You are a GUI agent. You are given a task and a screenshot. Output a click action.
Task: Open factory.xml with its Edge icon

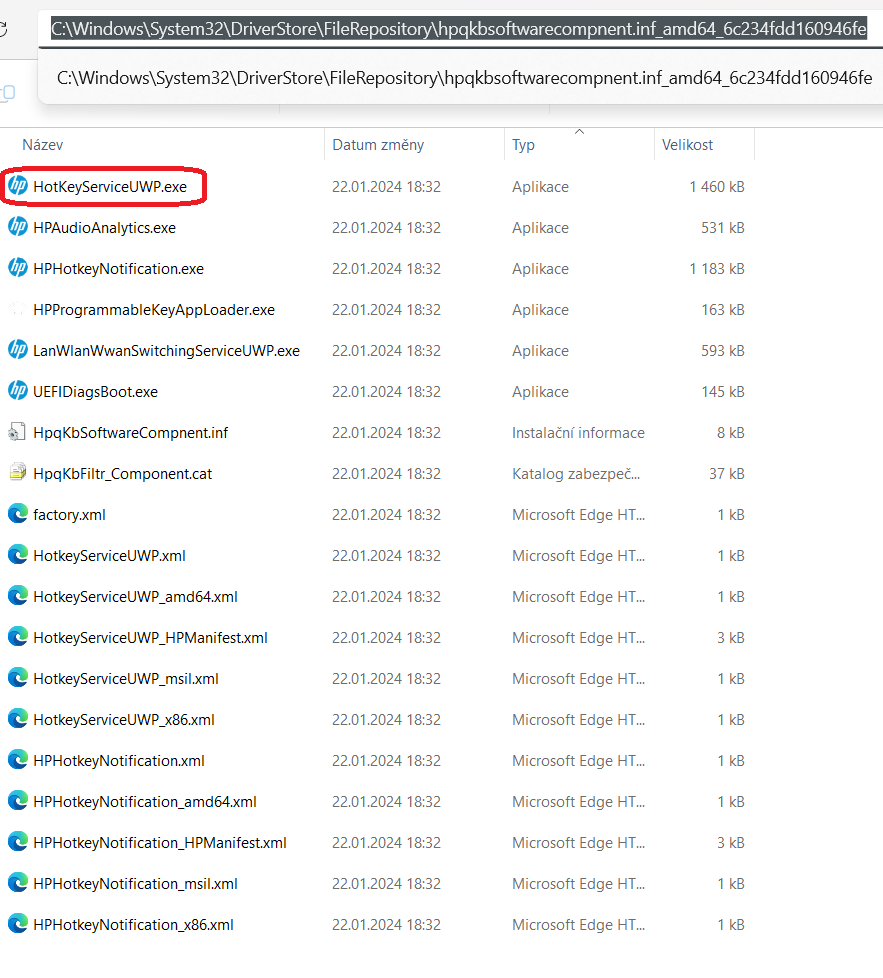click(x=17, y=514)
